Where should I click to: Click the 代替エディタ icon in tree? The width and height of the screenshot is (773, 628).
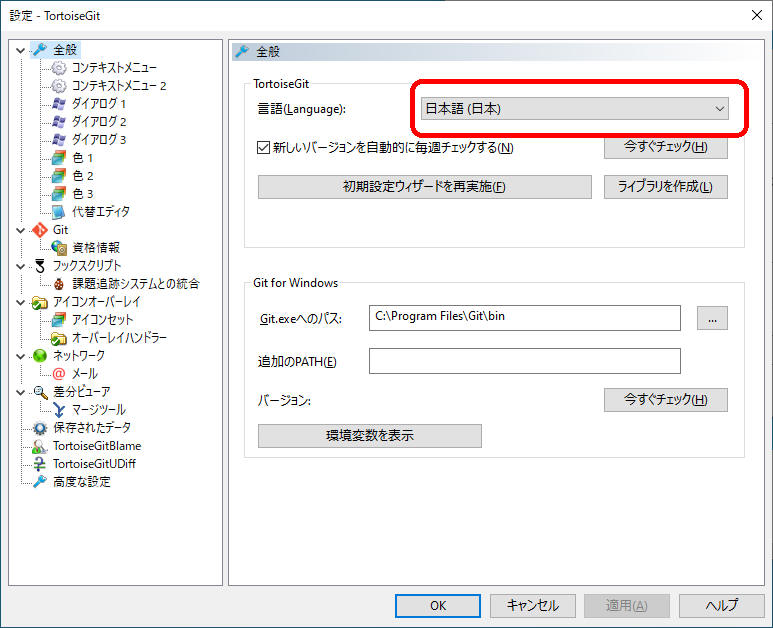click(59, 212)
